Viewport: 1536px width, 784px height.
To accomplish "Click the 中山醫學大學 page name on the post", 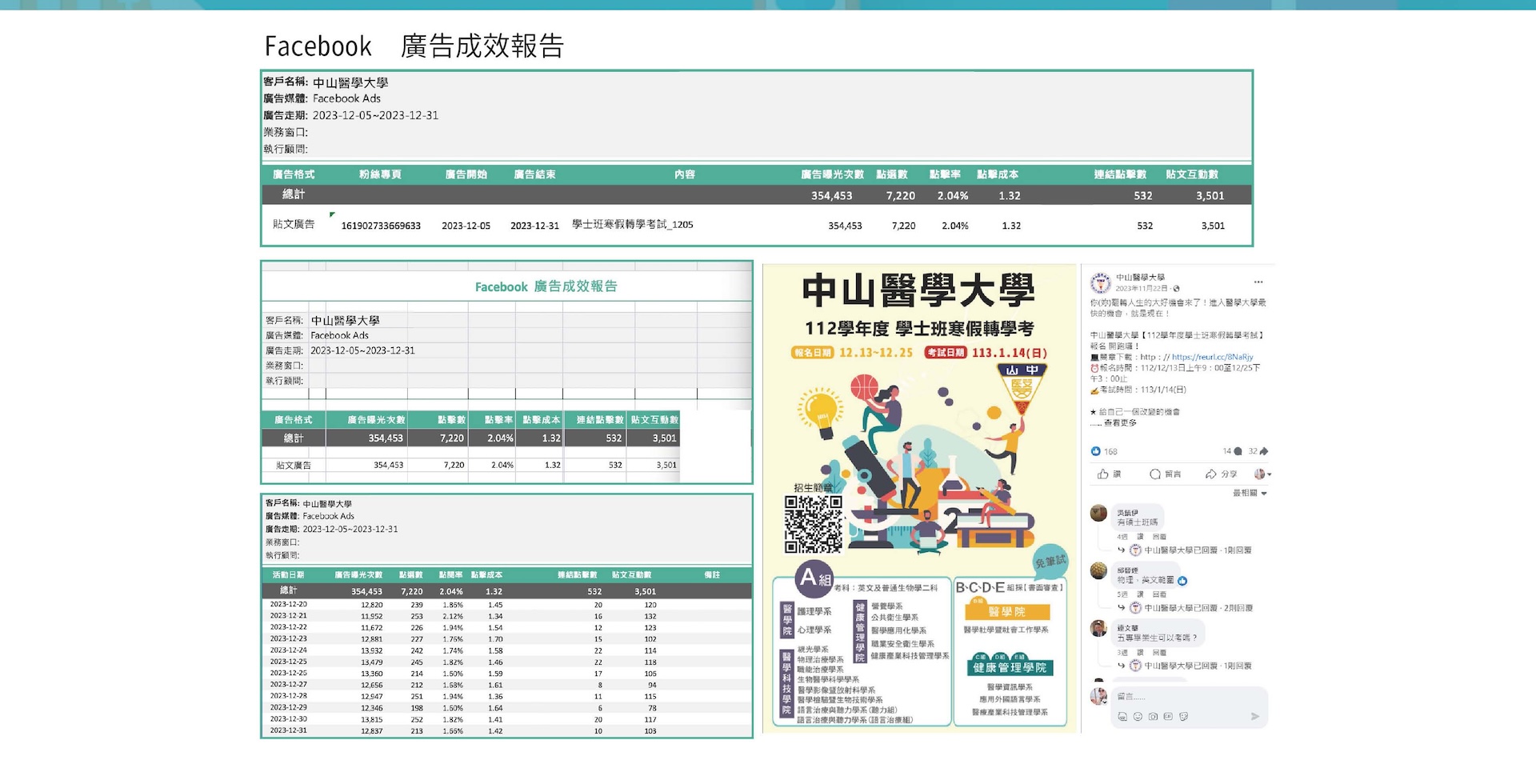I will 1140,278.
